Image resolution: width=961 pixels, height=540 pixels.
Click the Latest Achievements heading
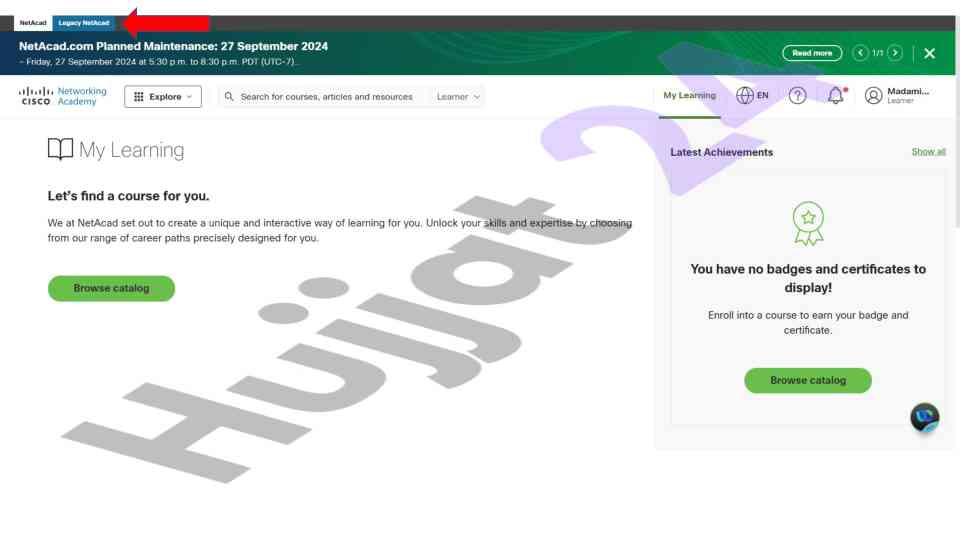721,152
